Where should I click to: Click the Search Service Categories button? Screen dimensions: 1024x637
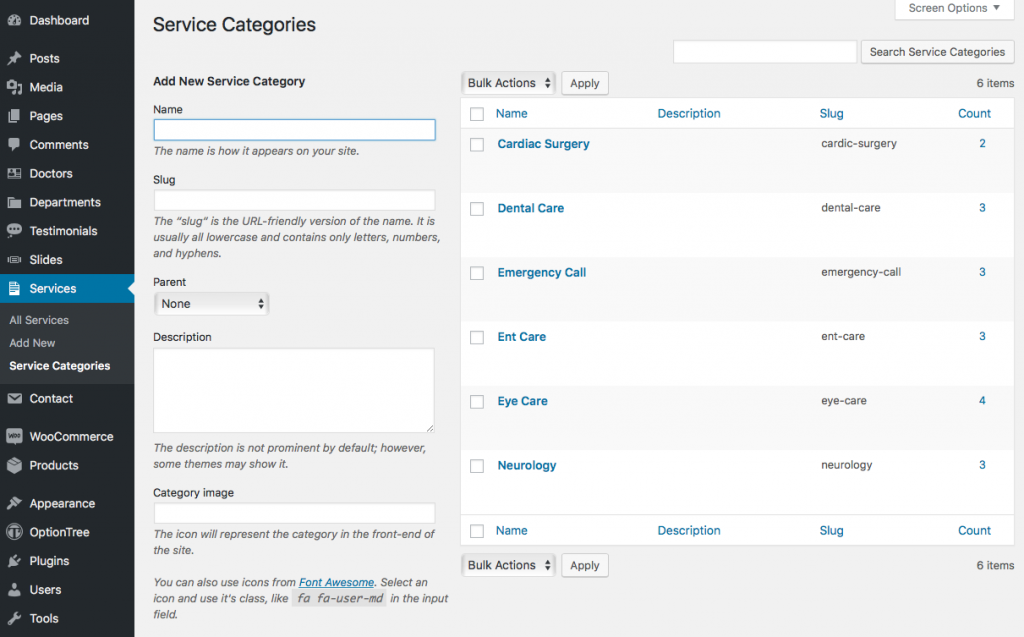click(x=937, y=51)
